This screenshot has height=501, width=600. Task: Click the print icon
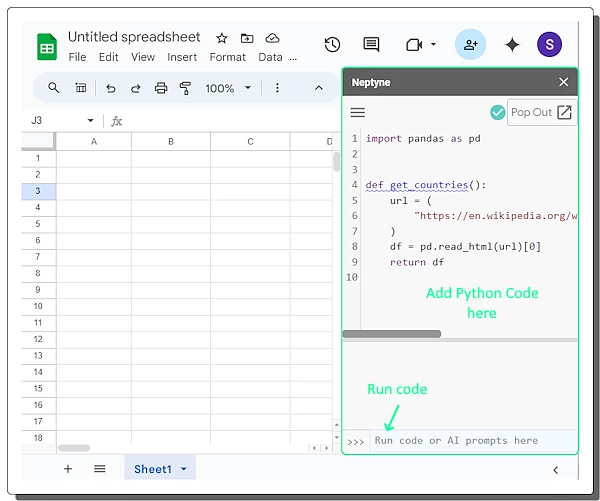click(161, 88)
